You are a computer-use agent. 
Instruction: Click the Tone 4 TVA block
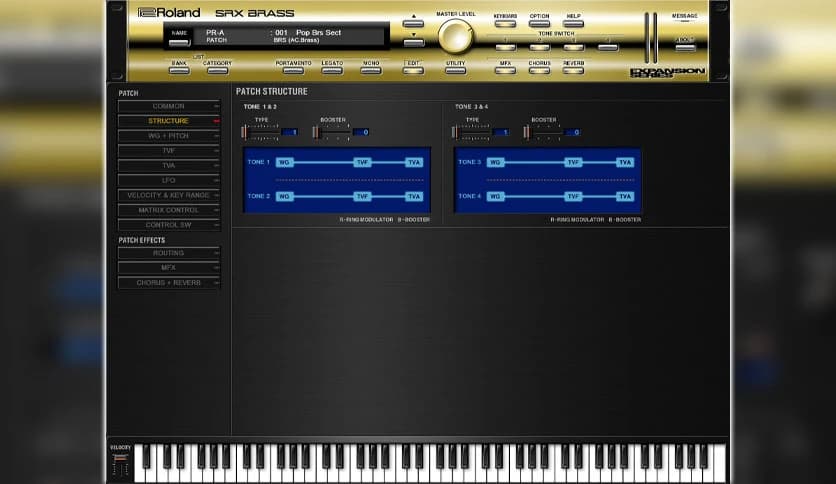[625, 196]
